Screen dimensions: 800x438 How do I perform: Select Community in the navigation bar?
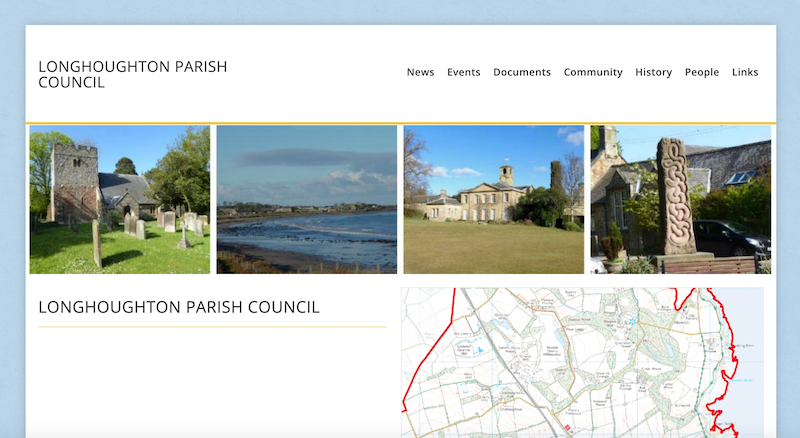click(593, 72)
